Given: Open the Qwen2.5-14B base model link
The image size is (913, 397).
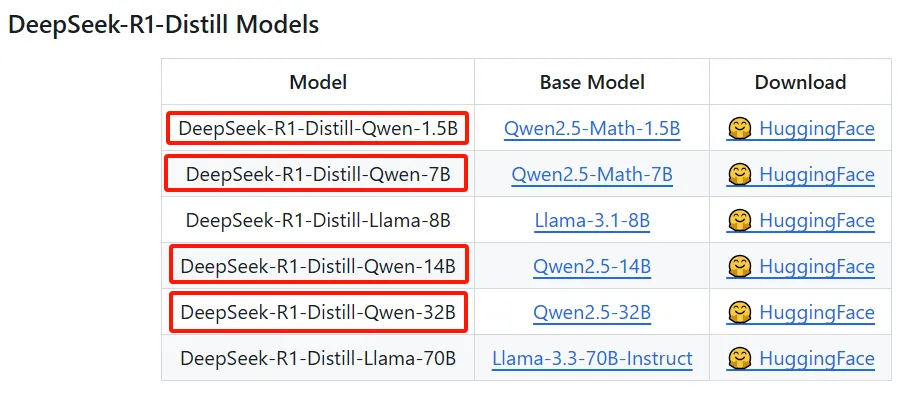Looking at the screenshot, I should click(592, 267).
